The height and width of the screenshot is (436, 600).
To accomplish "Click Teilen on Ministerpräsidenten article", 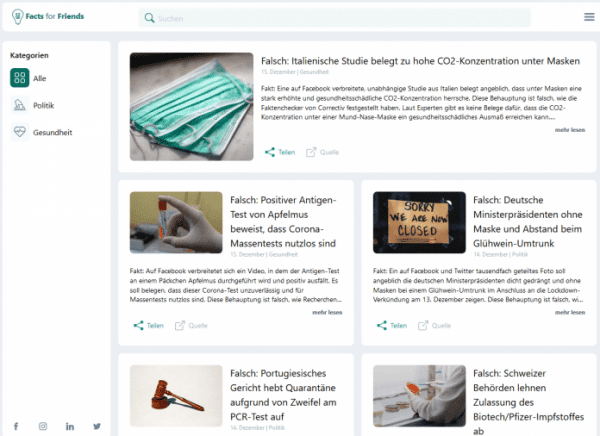I will point(398,325).
